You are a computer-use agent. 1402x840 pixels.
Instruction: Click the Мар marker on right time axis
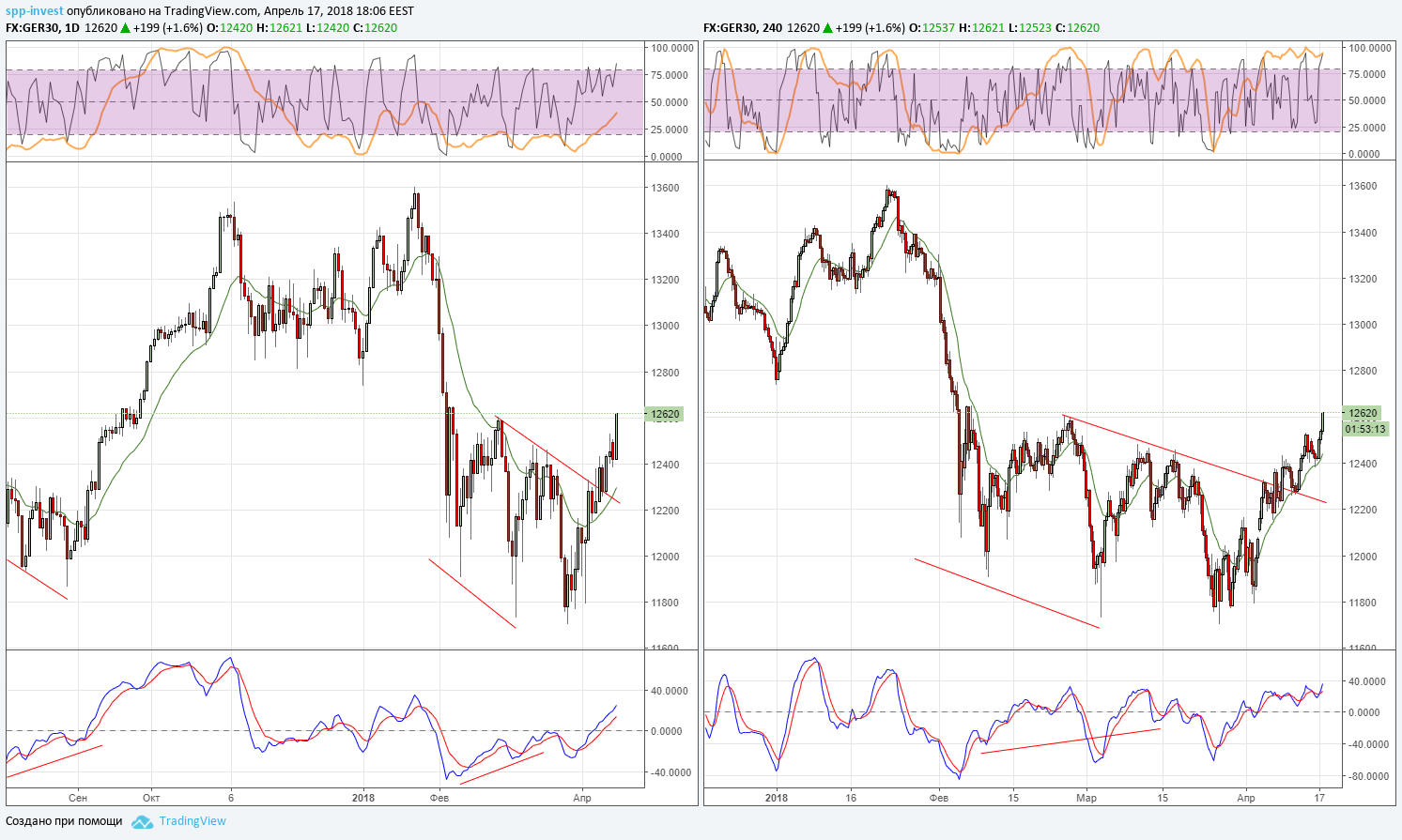tap(1086, 798)
